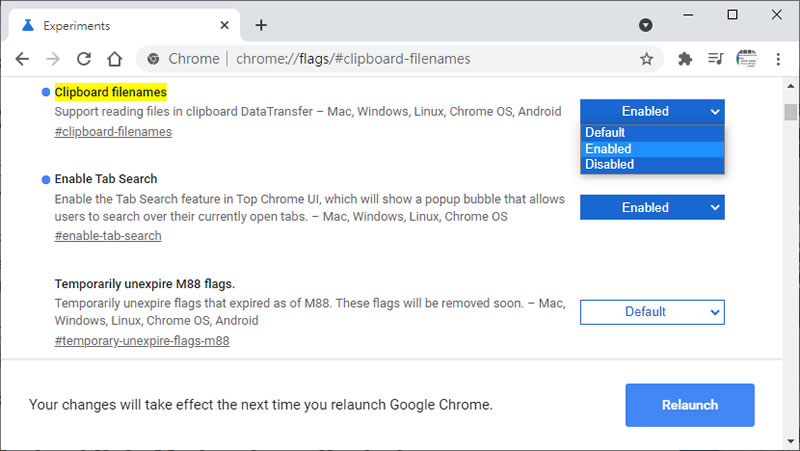Collapse the Clipboard filenames dropdown
The height and width of the screenshot is (451, 800).
click(x=652, y=111)
